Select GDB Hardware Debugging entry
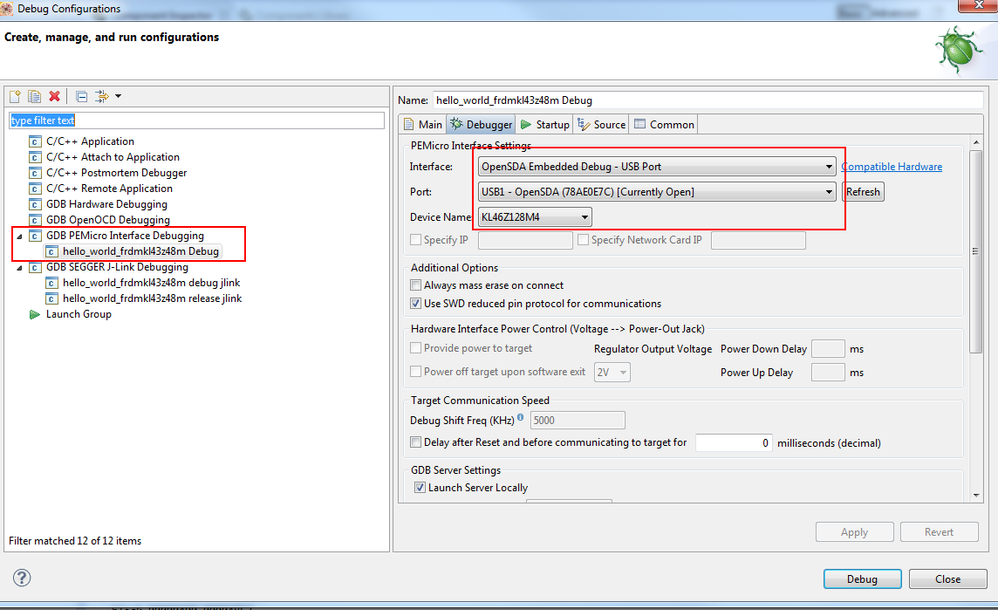The image size is (998, 610). (x=107, y=204)
